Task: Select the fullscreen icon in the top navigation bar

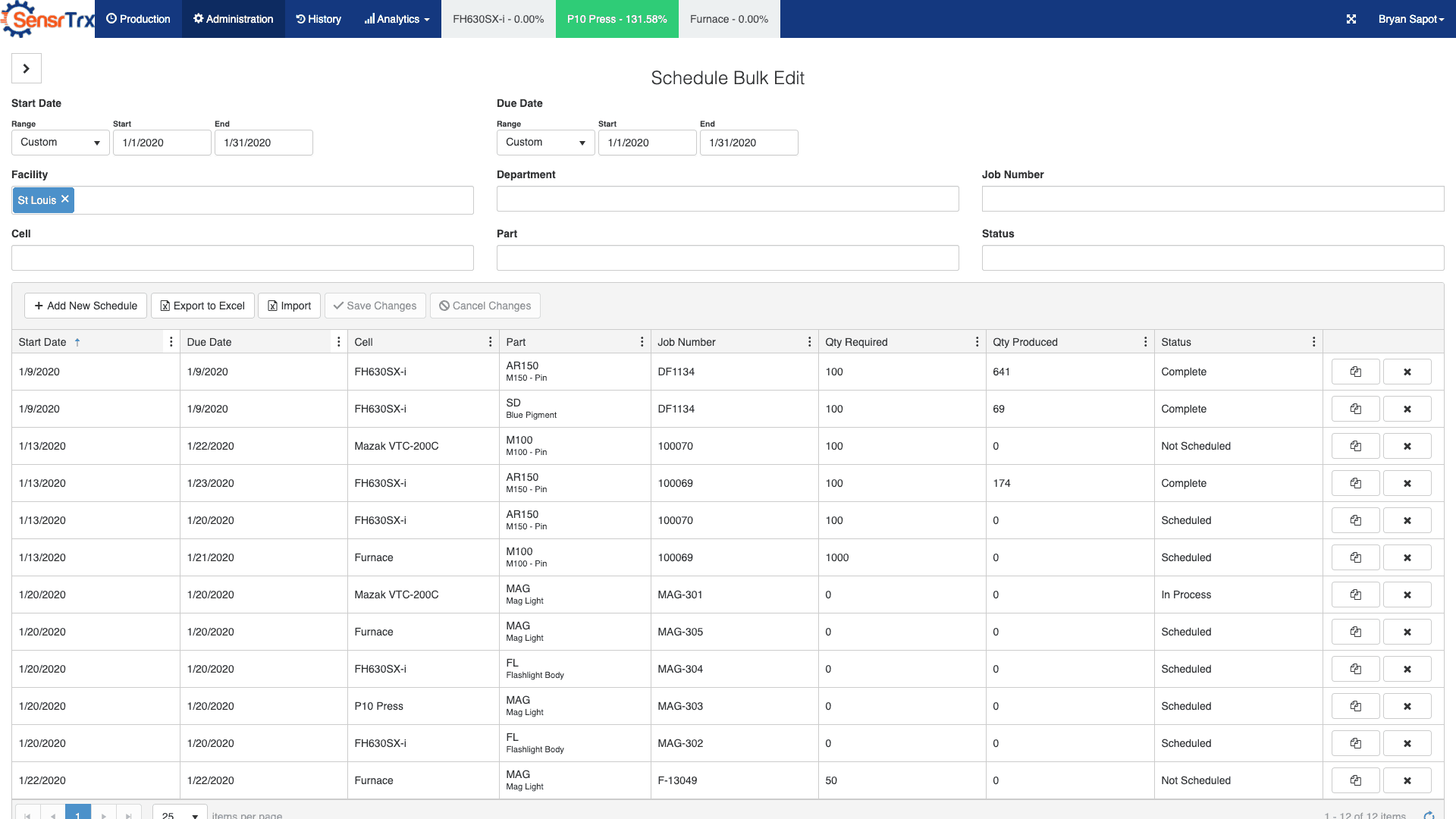Action: point(1352,19)
